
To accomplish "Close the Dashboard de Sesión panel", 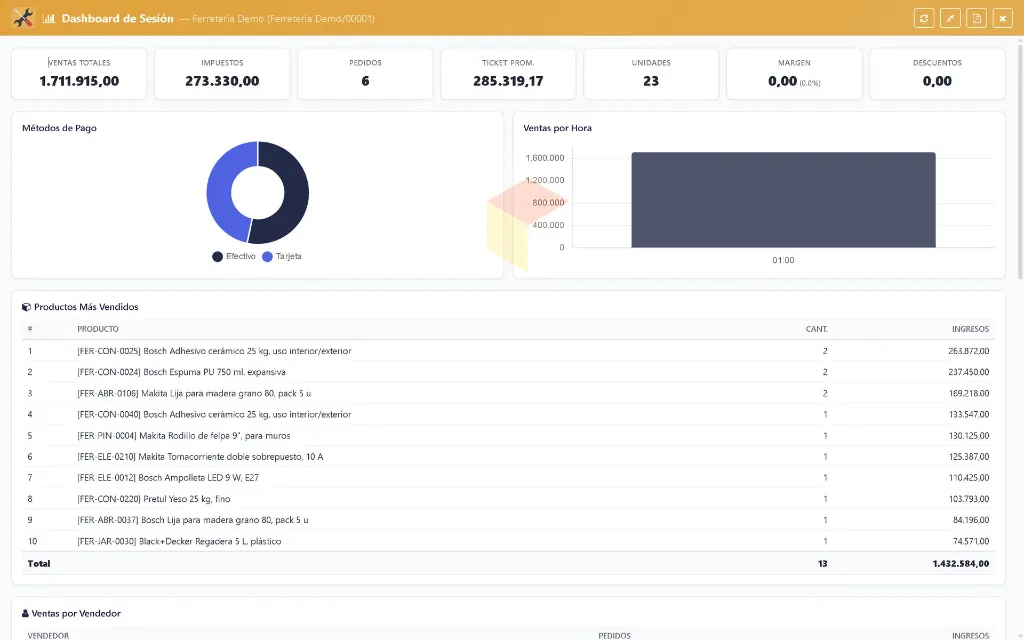I will pyautogui.click(x=1002, y=18).
